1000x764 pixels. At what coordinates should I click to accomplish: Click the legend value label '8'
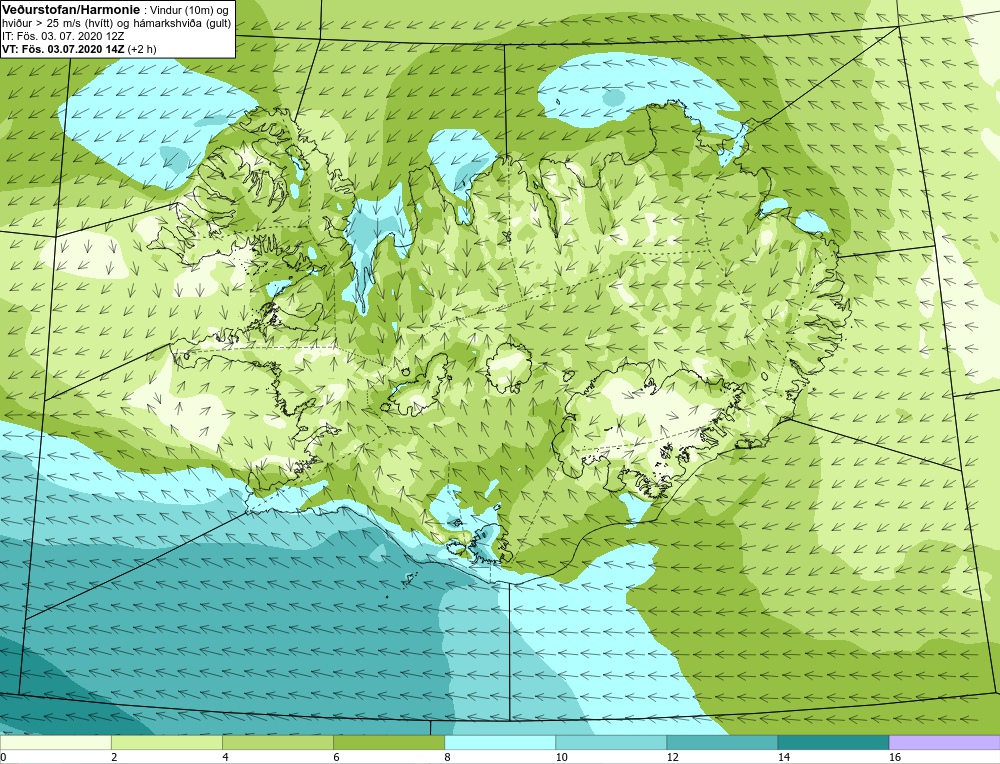(447, 757)
